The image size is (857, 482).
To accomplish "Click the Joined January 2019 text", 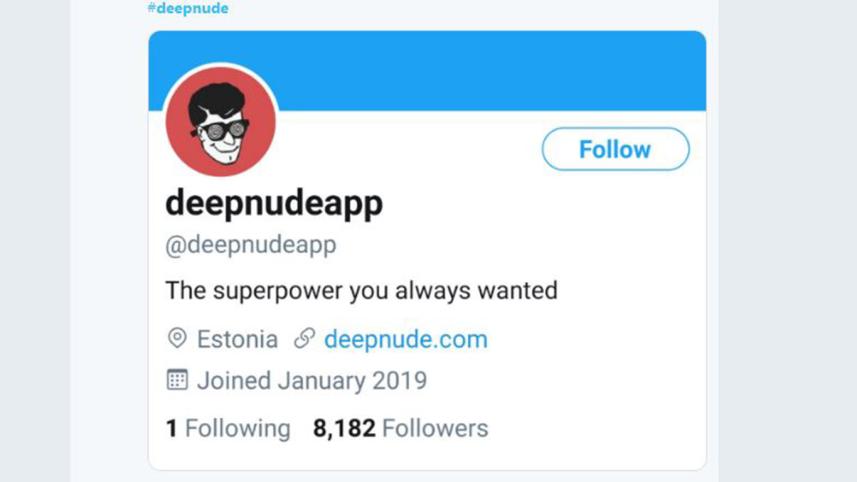I will pos(311,380).
